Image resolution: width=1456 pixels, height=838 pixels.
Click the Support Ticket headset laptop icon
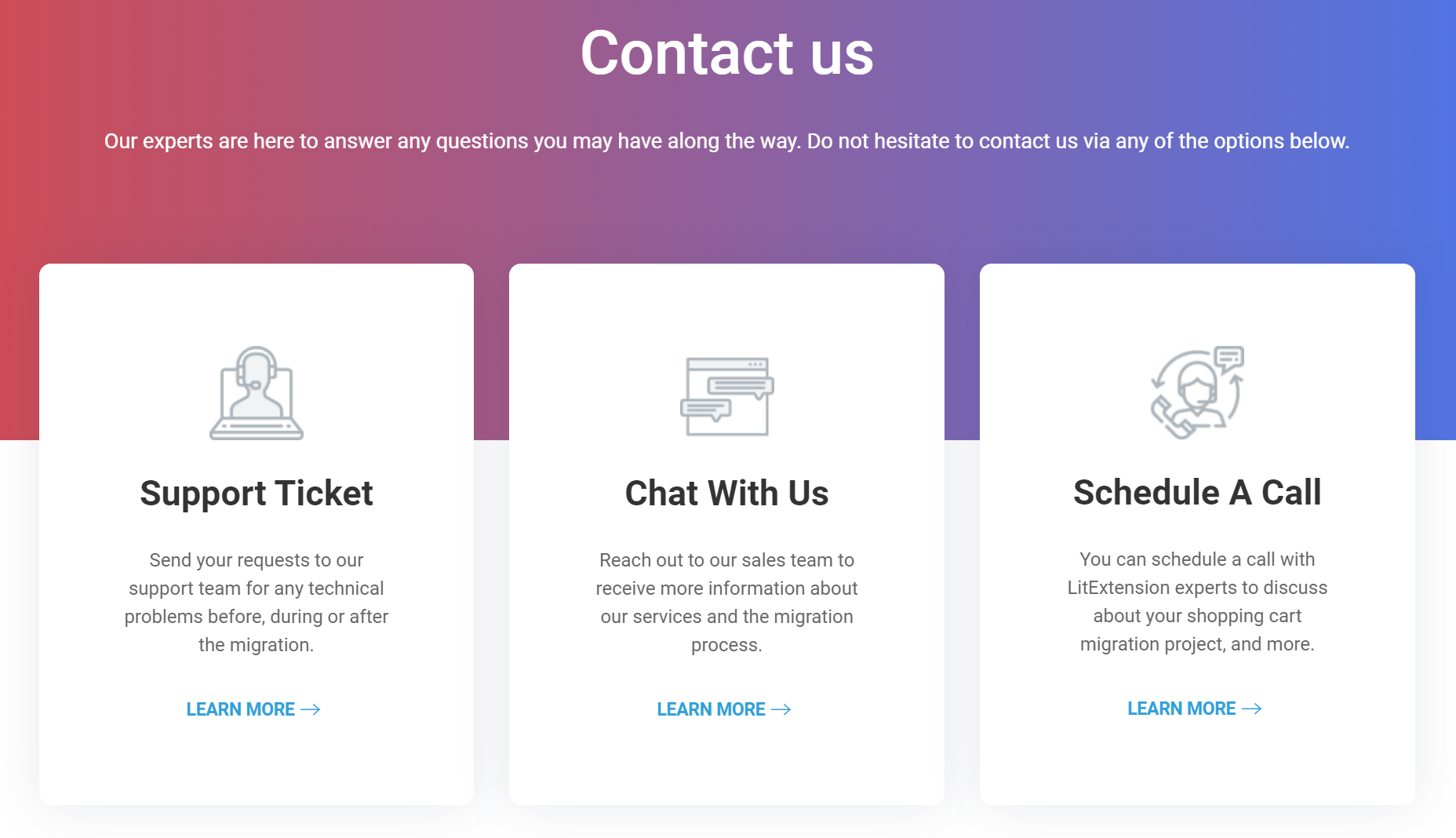coord(257,393)
